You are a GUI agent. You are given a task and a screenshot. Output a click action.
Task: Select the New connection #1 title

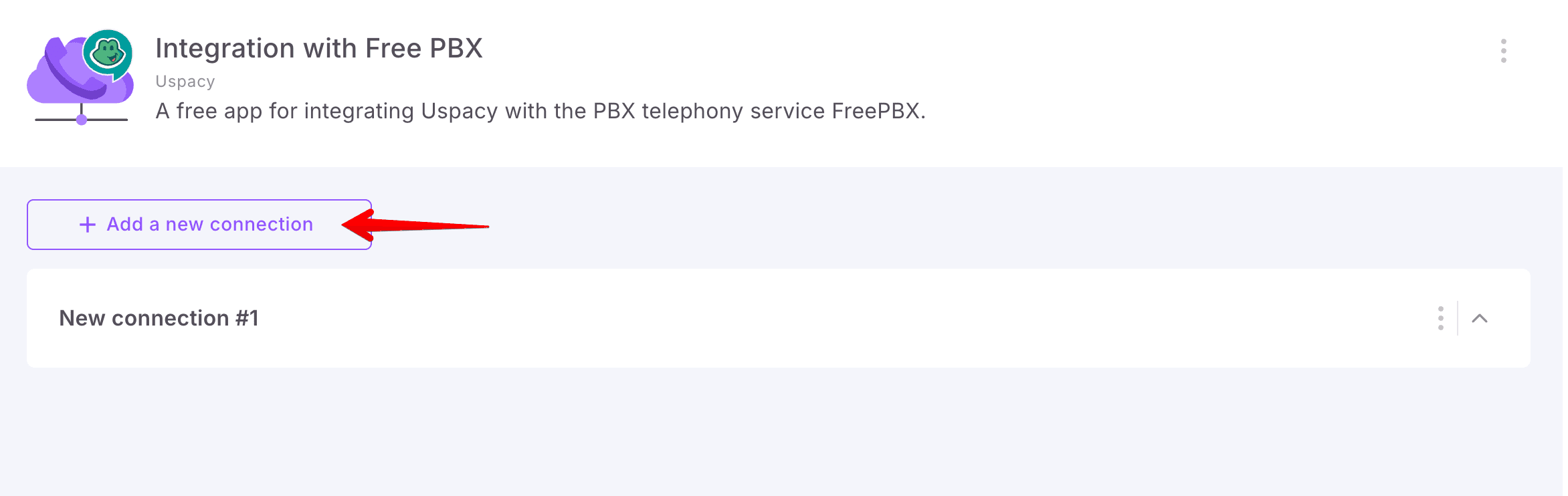(x=159, y=318)
